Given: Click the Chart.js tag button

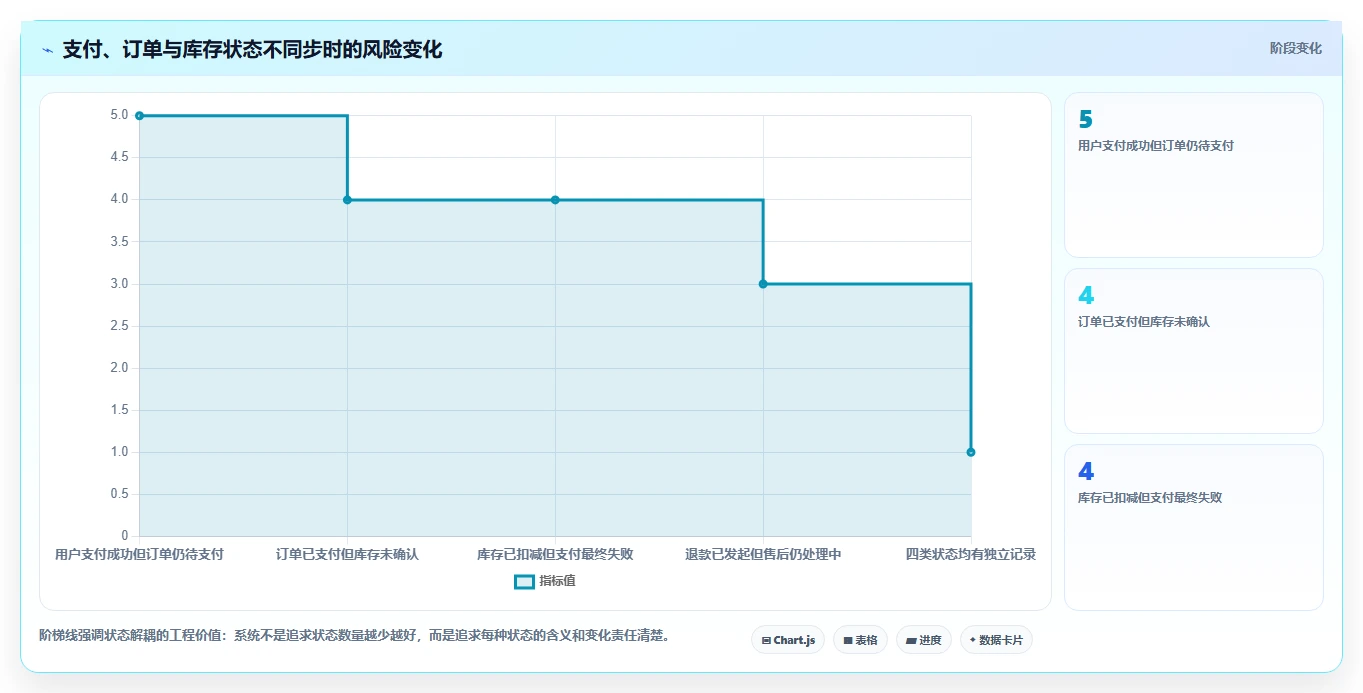Looking at the screenshot, I should pos(788,640).
